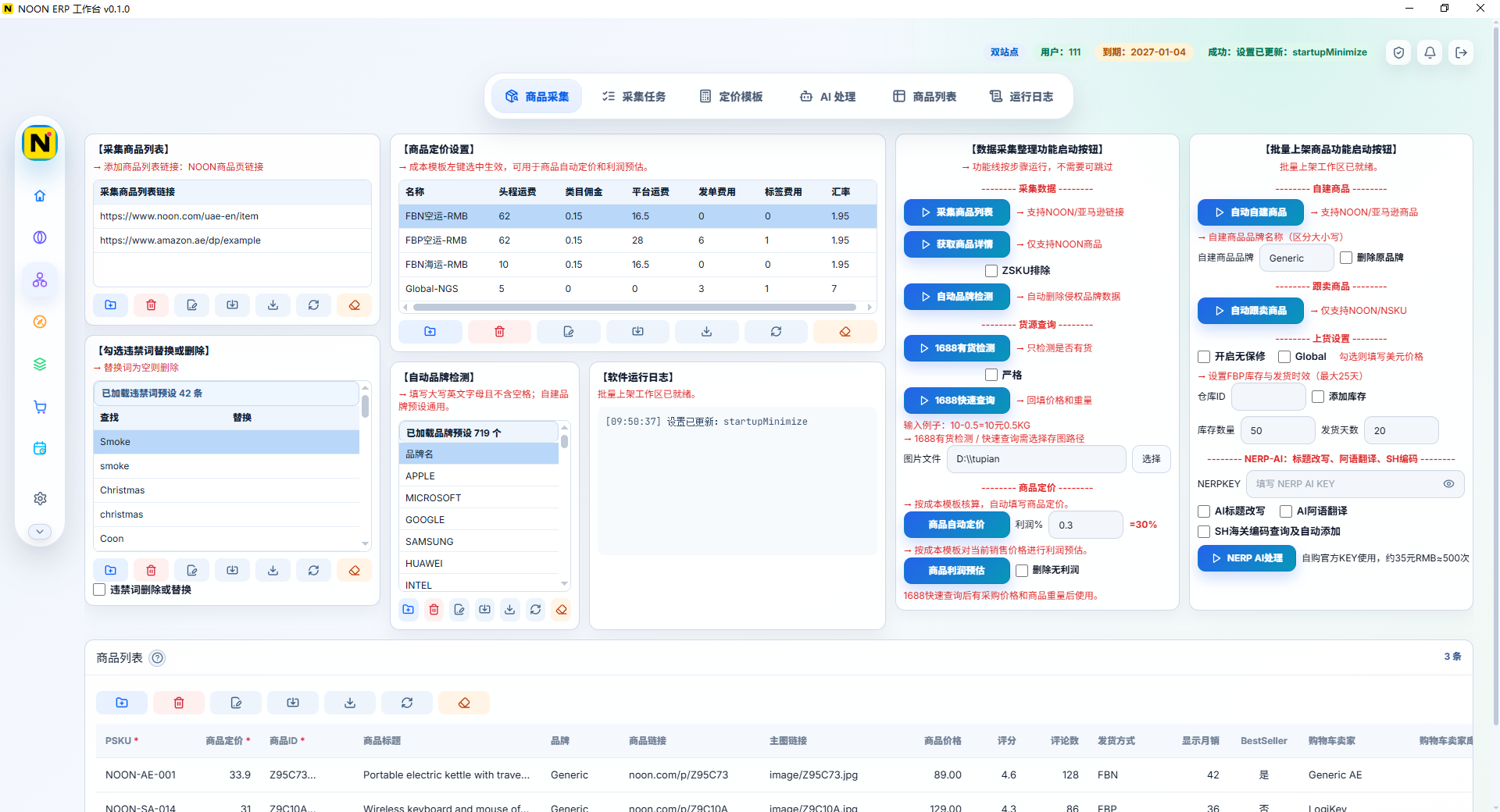Click the 选择 image folder button
Viewport: 1500px width, 812px height.
coord(1152,459)
